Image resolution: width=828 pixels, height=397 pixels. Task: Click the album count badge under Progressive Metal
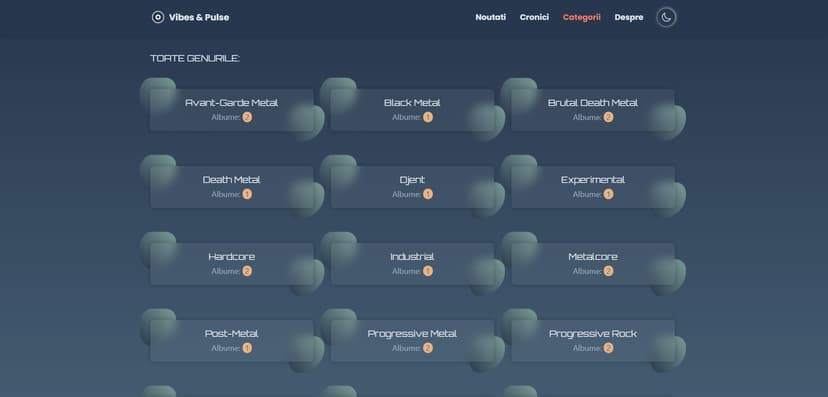click(x=428, y=348)
